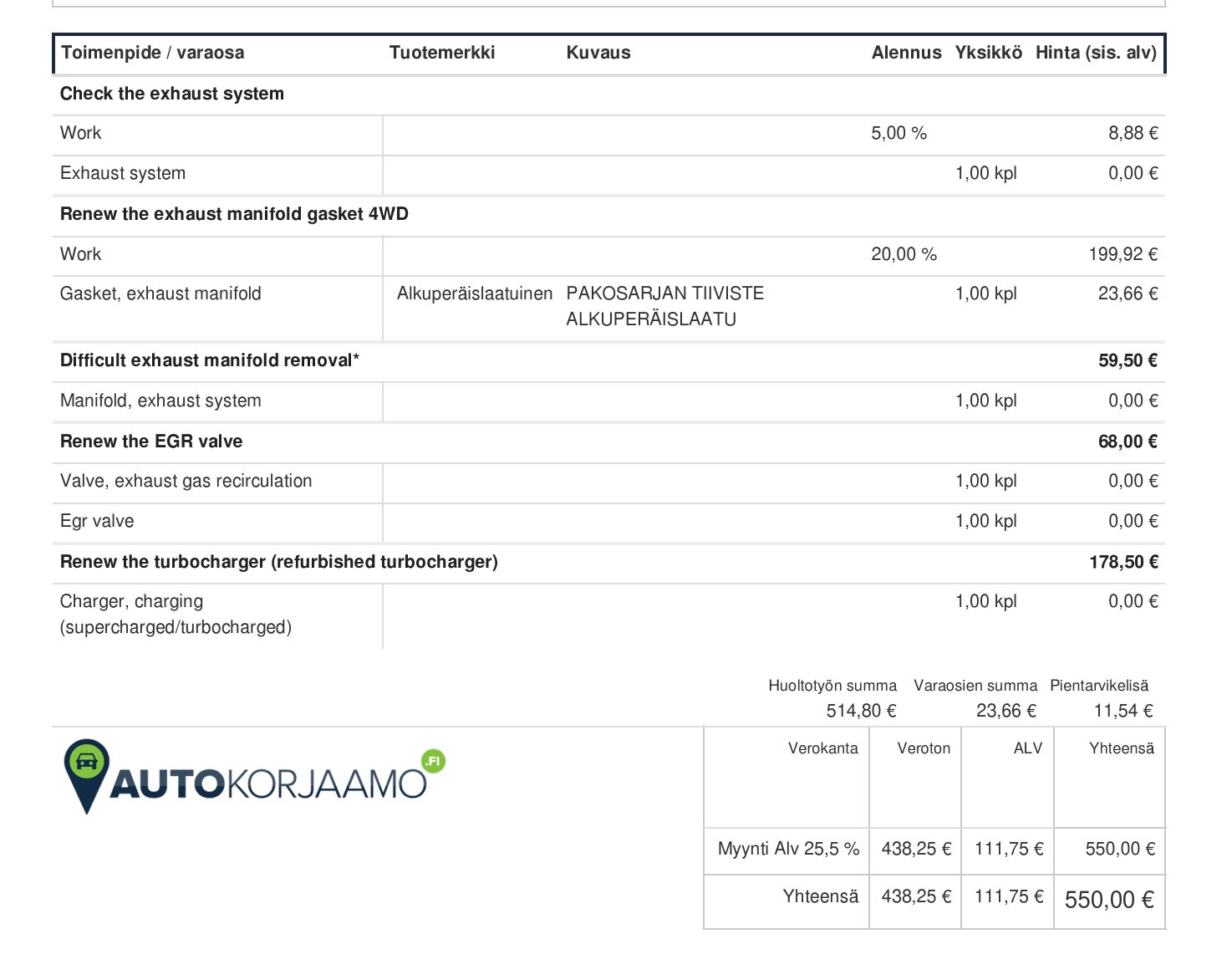
Task: Click 'Renew the turbocharger (refurbished turbocharger)' heading
Action: [279, 562]
